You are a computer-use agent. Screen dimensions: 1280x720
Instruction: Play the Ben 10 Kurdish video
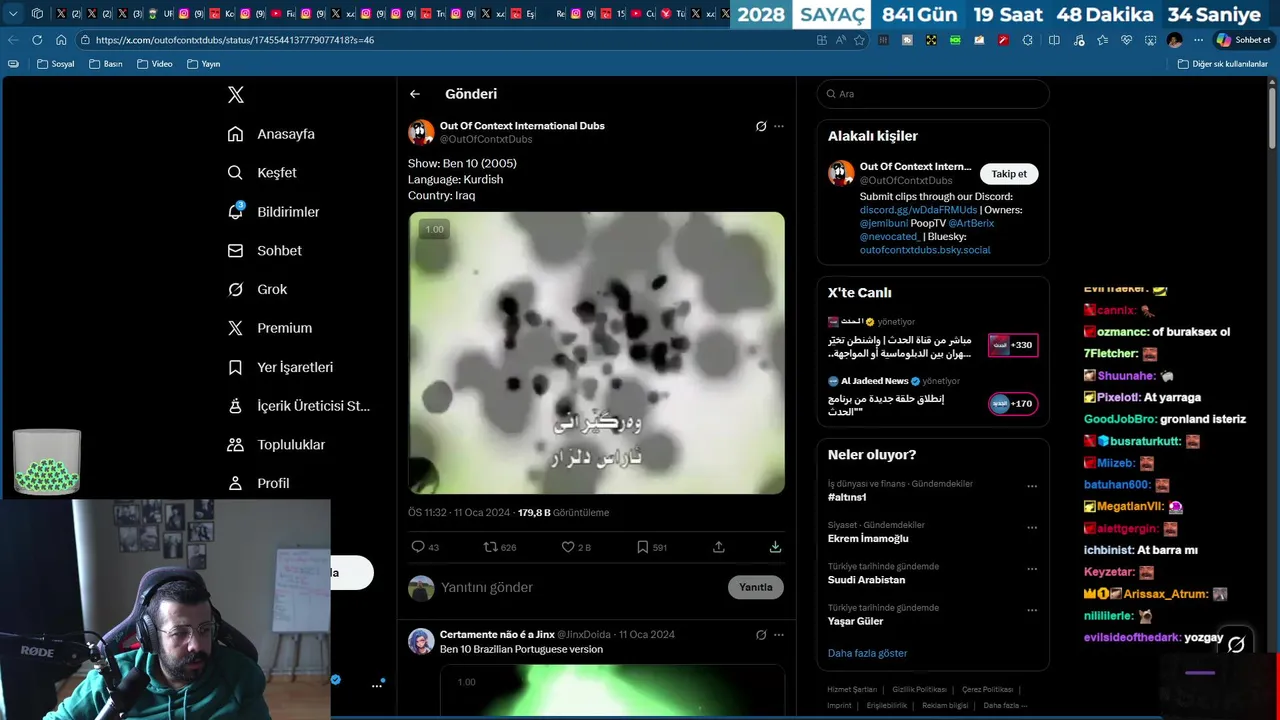[596, 353]
